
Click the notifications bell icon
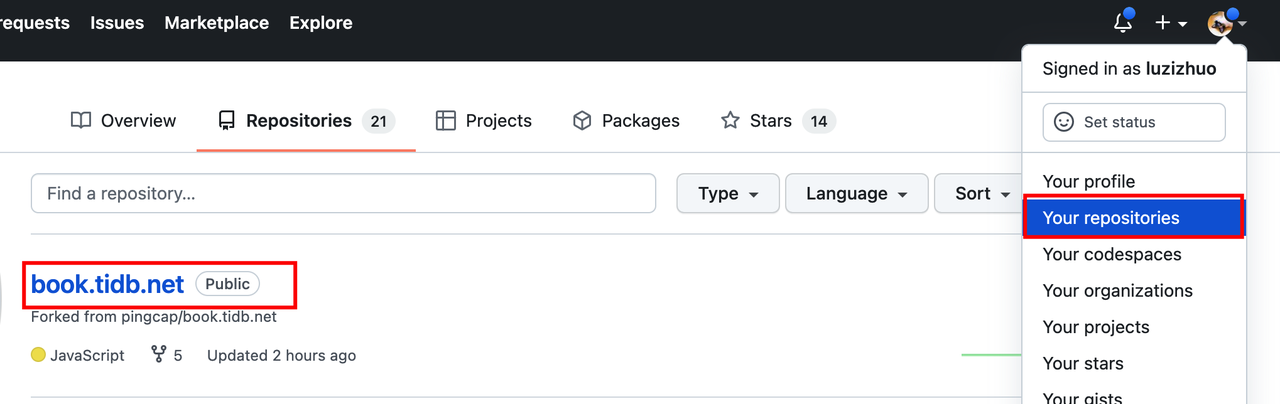[x=1123, y=23]
